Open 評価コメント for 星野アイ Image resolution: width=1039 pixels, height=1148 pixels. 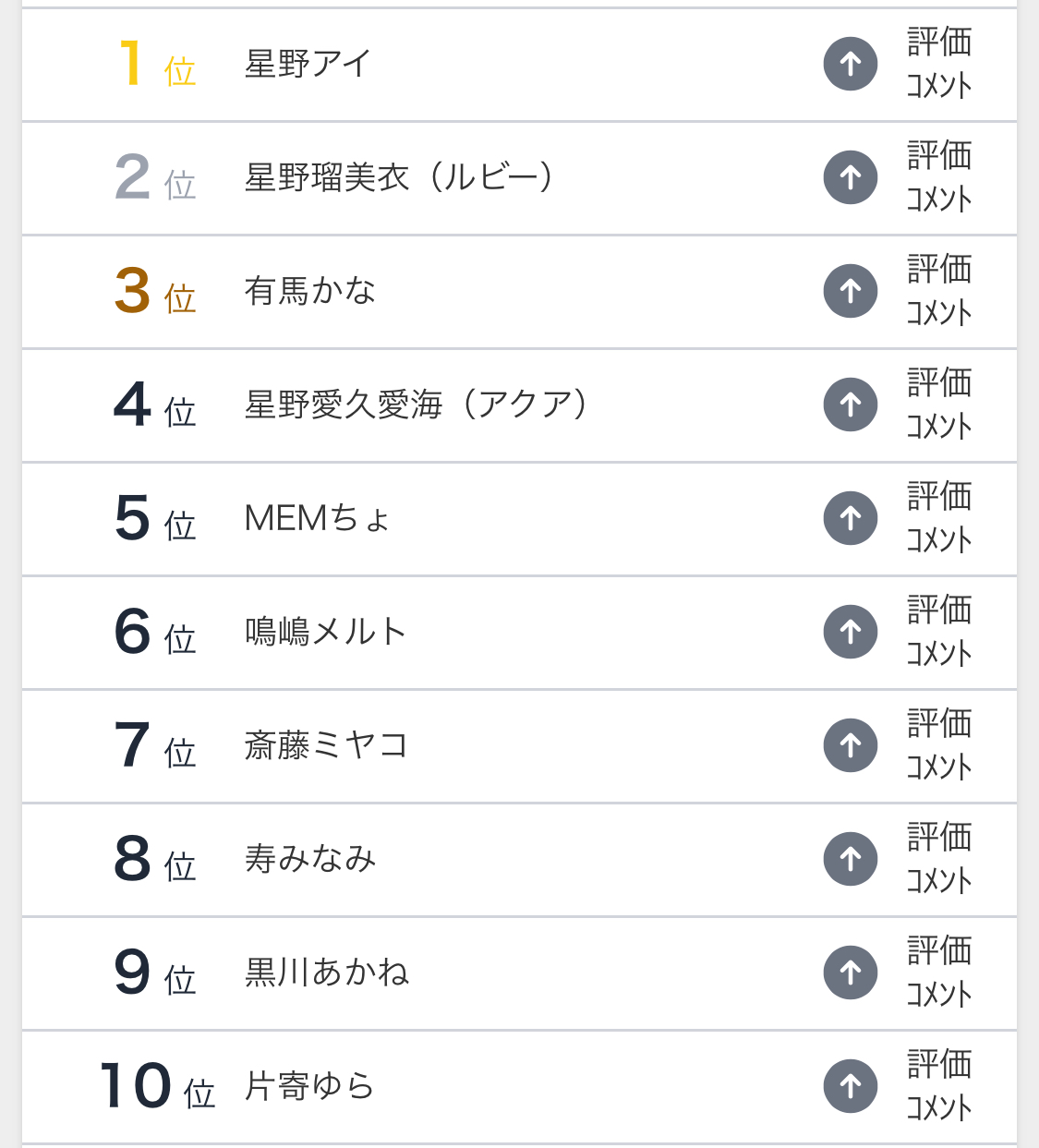[x=938, y=64]
